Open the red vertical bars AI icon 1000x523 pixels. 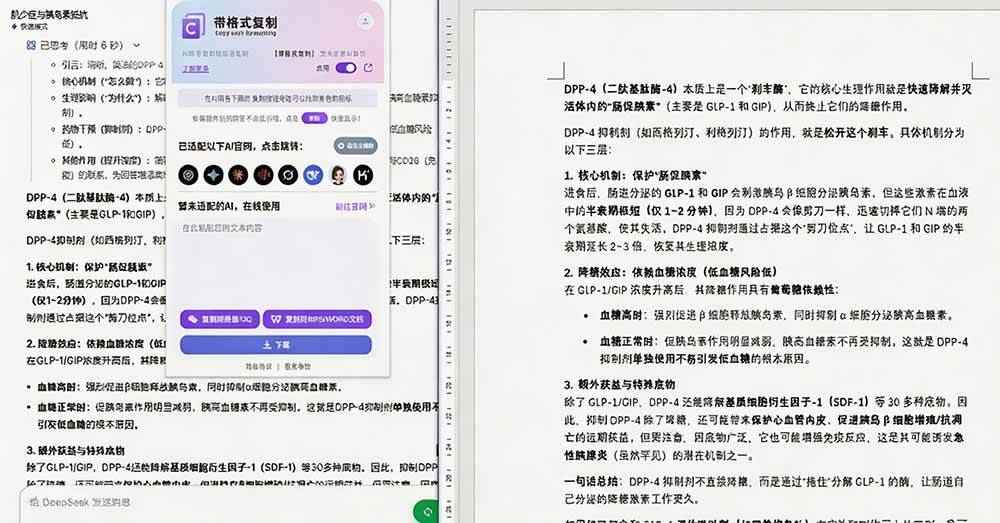[263, 175]
